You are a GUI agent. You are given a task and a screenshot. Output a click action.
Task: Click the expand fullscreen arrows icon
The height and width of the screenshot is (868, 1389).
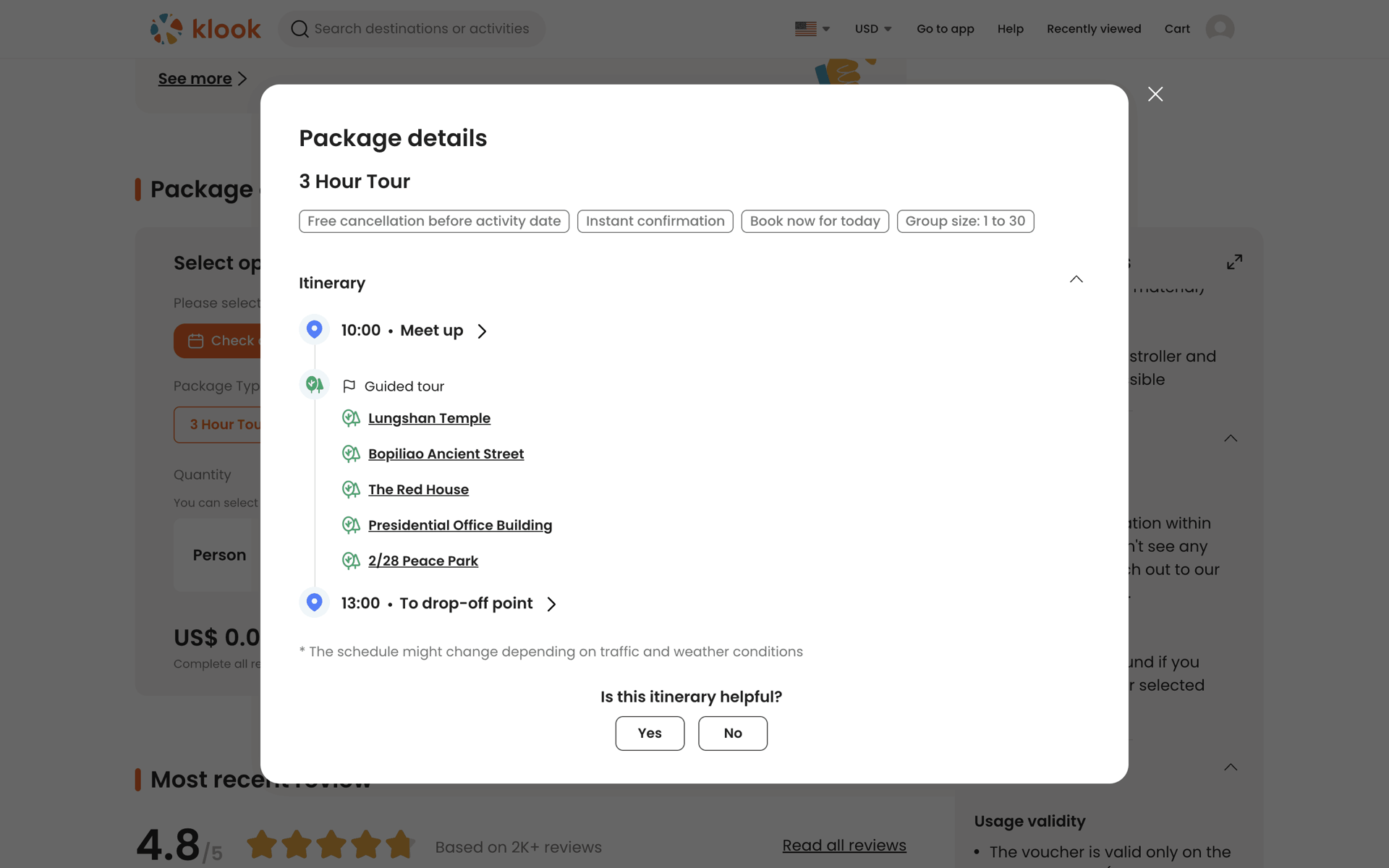pos(1234,262)
